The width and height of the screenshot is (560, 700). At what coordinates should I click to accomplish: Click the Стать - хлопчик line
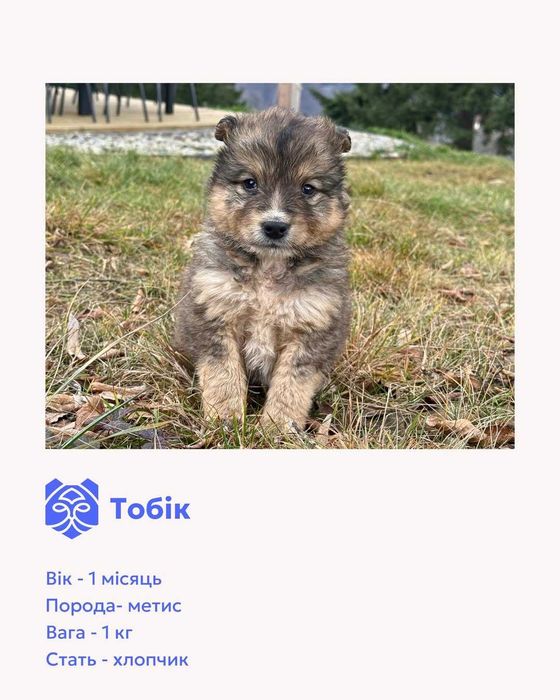click(x=117, y=659)
